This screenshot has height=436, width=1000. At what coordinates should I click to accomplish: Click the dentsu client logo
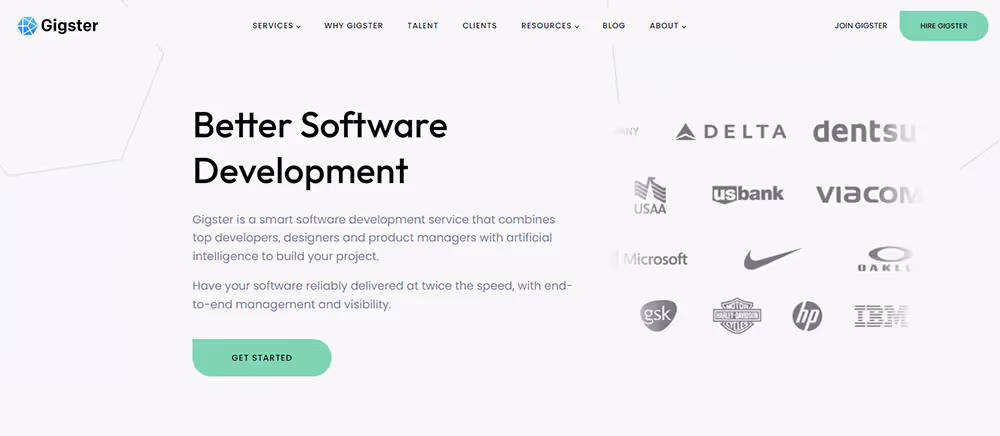coord(865,131)
